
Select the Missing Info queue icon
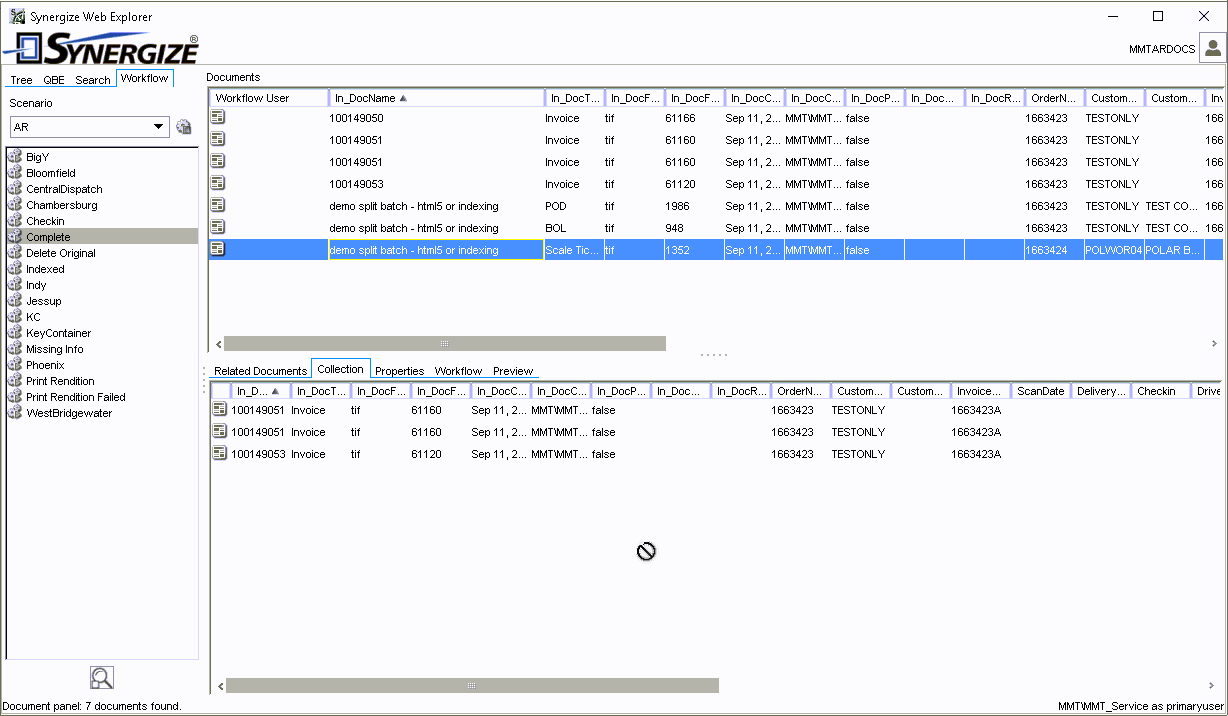coord(15,349)
